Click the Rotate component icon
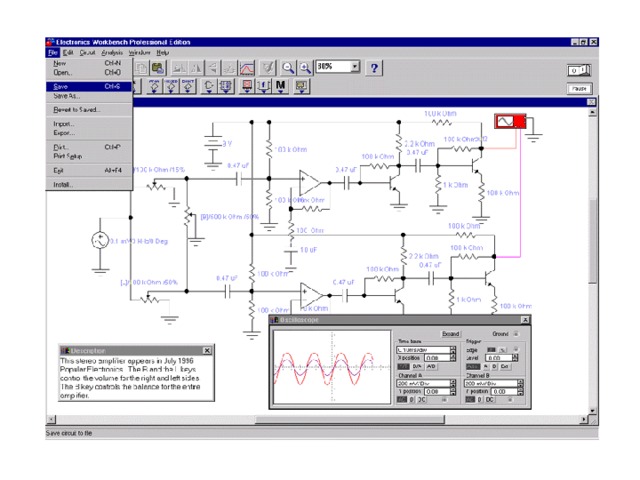Screen dimensions: 640x480 tap(180, 68)
